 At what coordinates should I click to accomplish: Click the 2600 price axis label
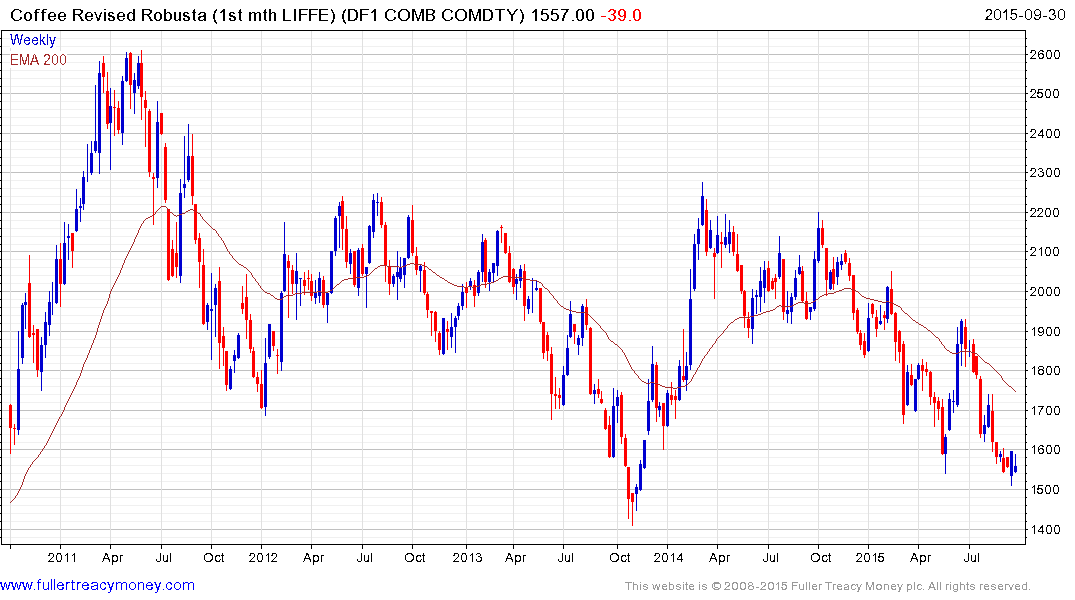pyautogui.click(x=1046, y=55)
